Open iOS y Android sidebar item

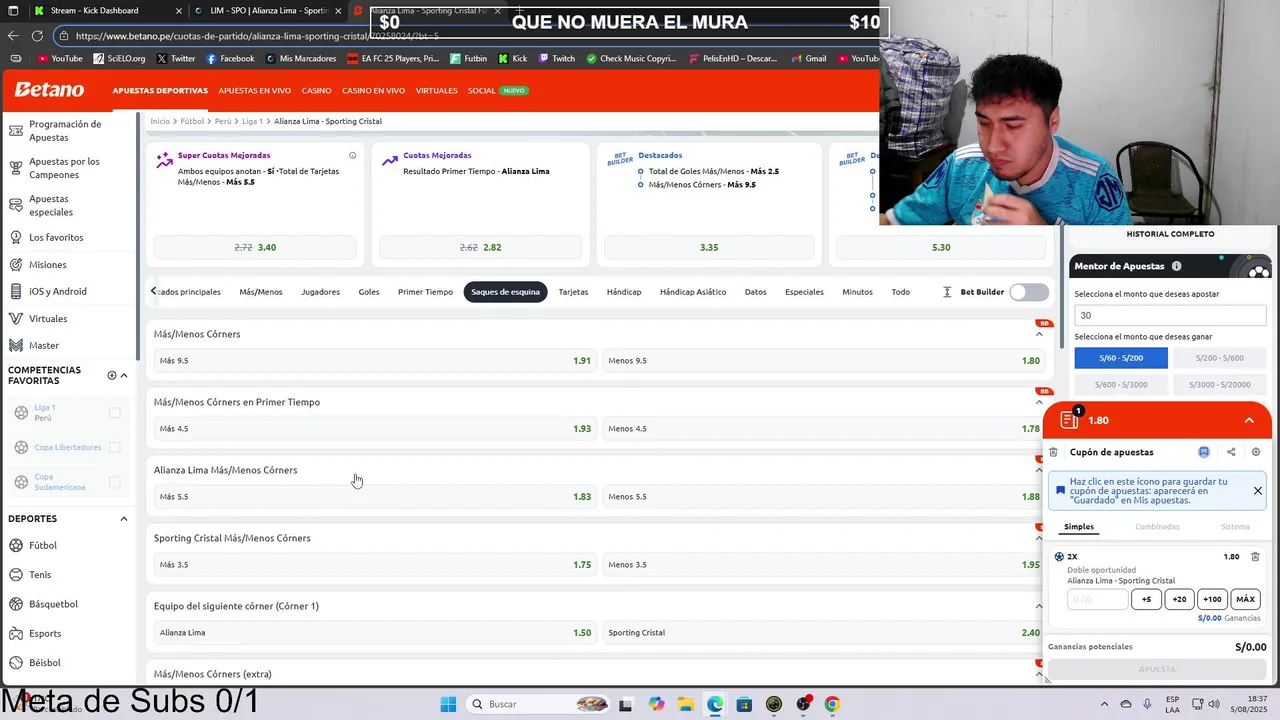tap(57, 292)
